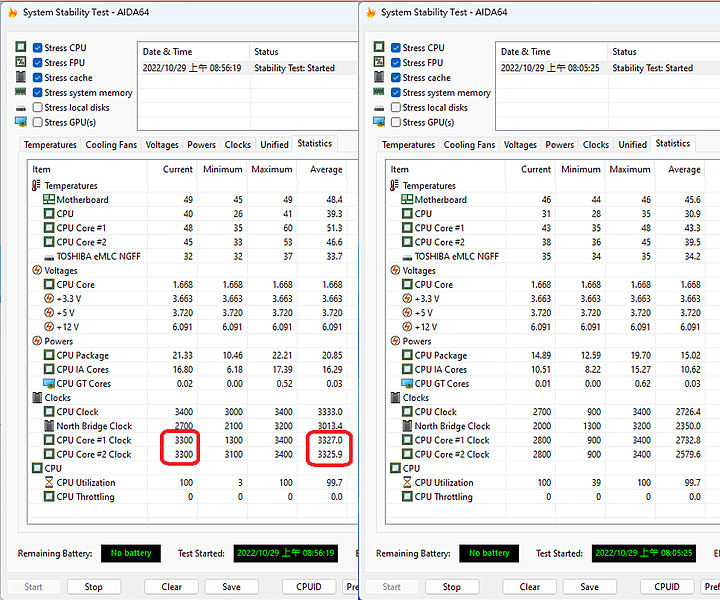Click Stop button in left window
The image size is (720, 600).
pyautogui.click(x=94, y=587)
